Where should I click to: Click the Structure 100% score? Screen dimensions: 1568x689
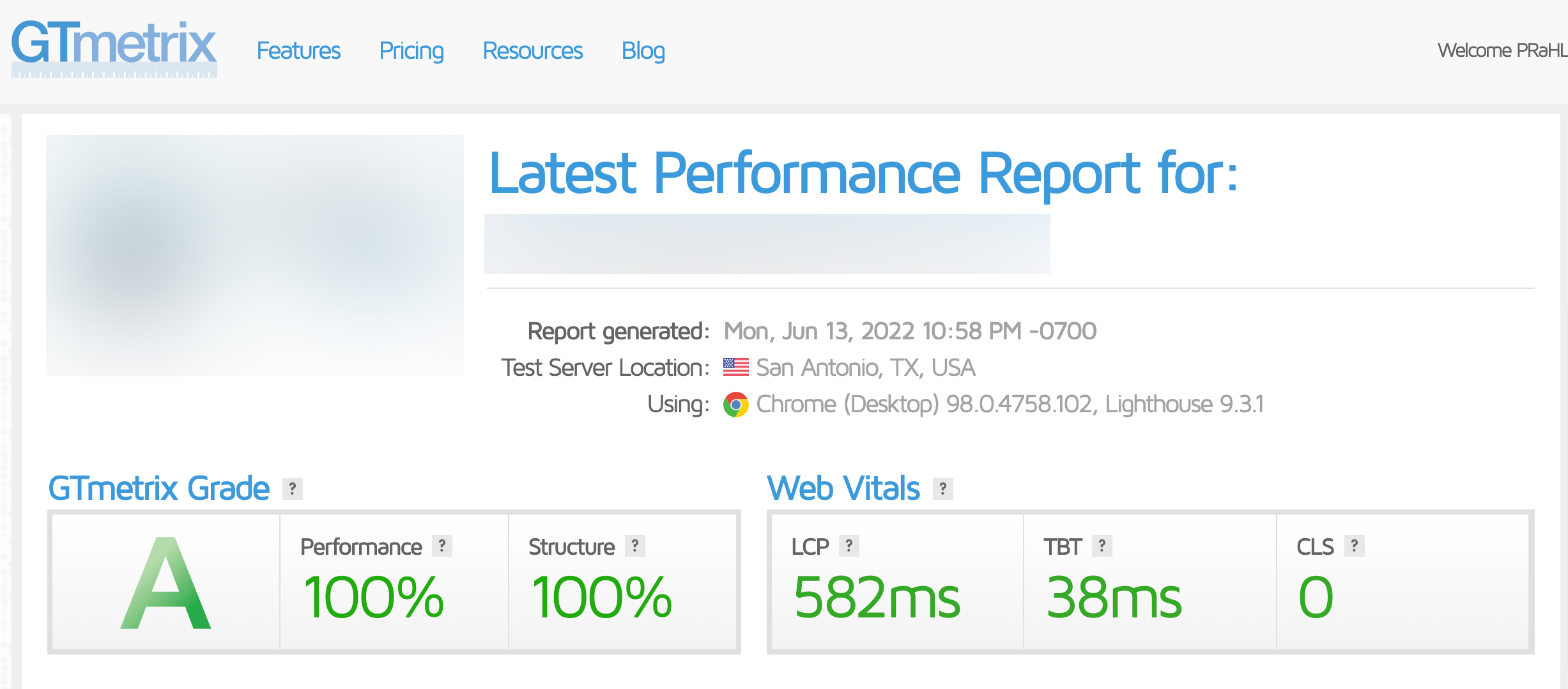(602, 598)
